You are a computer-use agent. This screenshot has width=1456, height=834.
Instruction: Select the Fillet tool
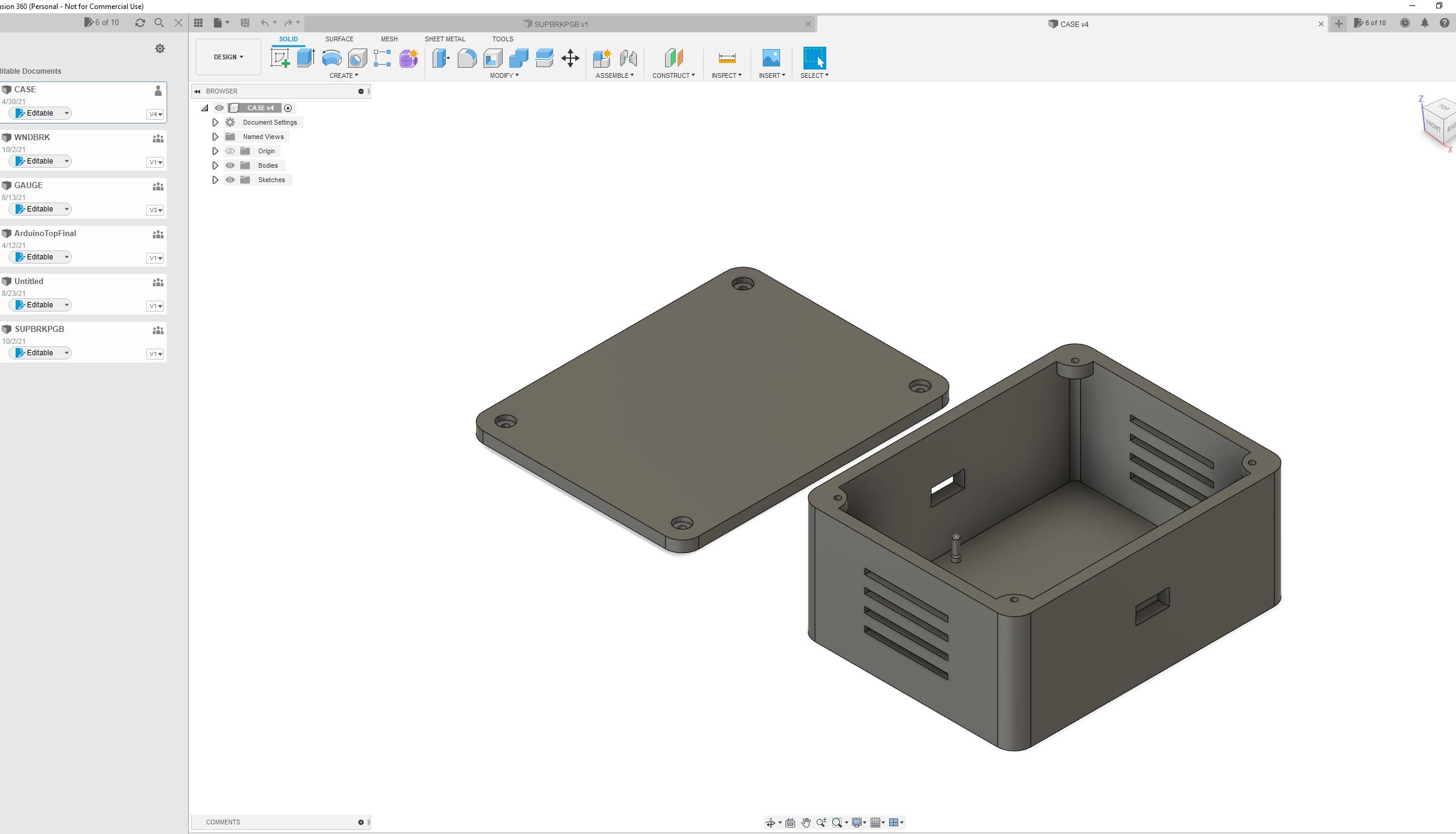[467, 58]
